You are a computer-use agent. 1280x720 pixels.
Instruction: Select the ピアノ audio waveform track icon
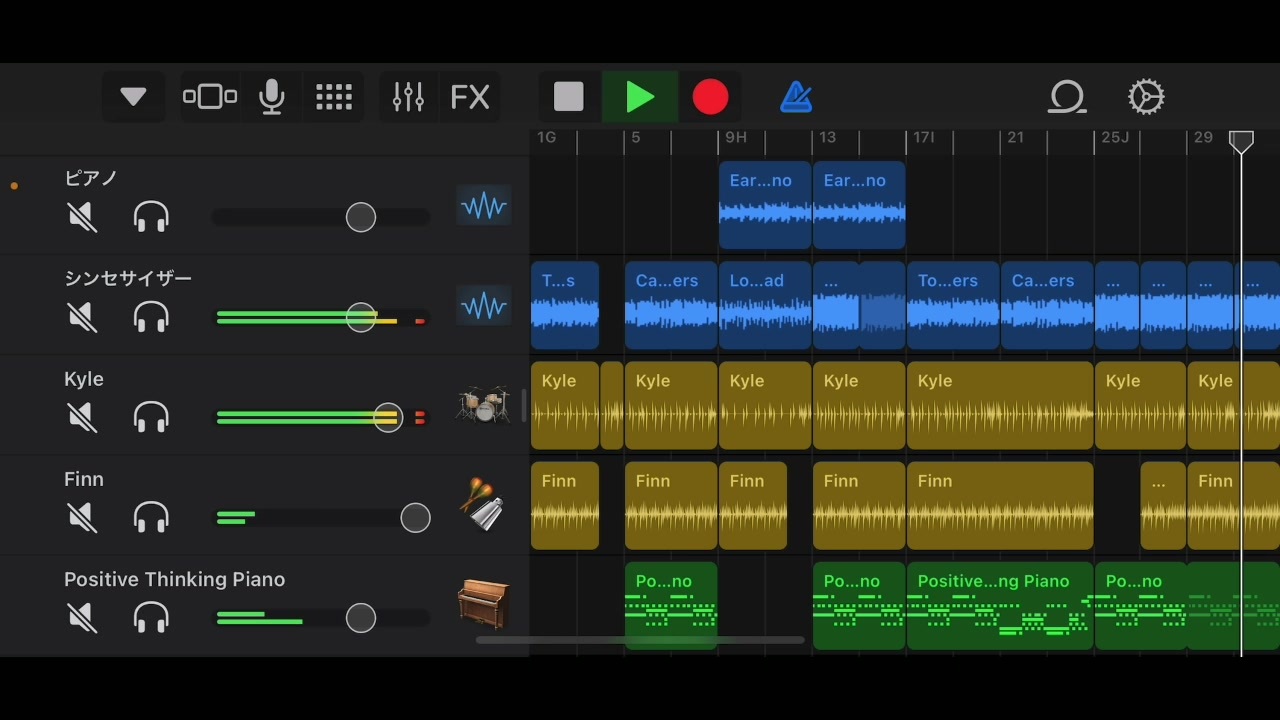(484, 206)
